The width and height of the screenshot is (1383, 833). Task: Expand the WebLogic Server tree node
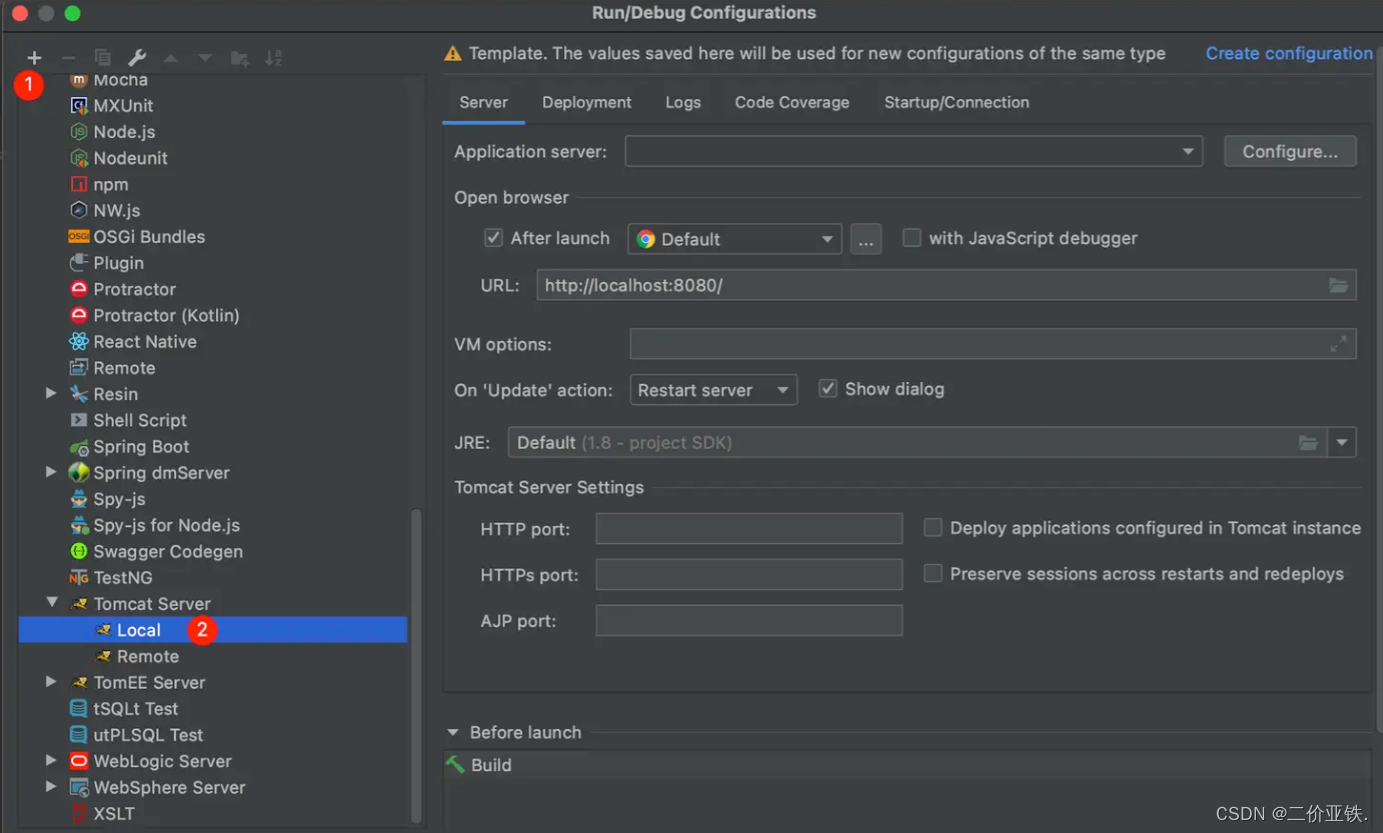(51, 761)
